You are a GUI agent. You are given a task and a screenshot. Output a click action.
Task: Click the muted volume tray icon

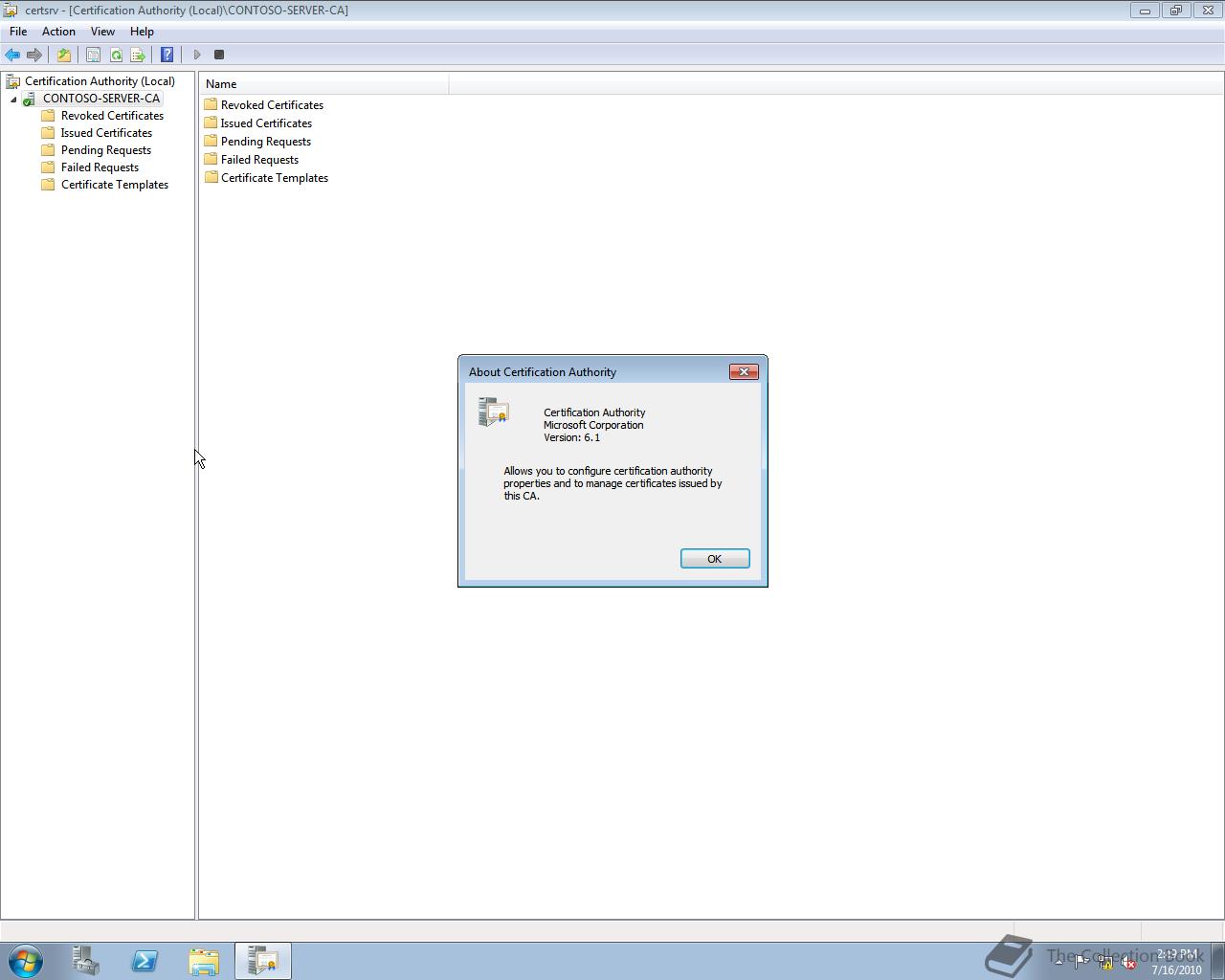pyautogui.click(x=1129, y=963)
